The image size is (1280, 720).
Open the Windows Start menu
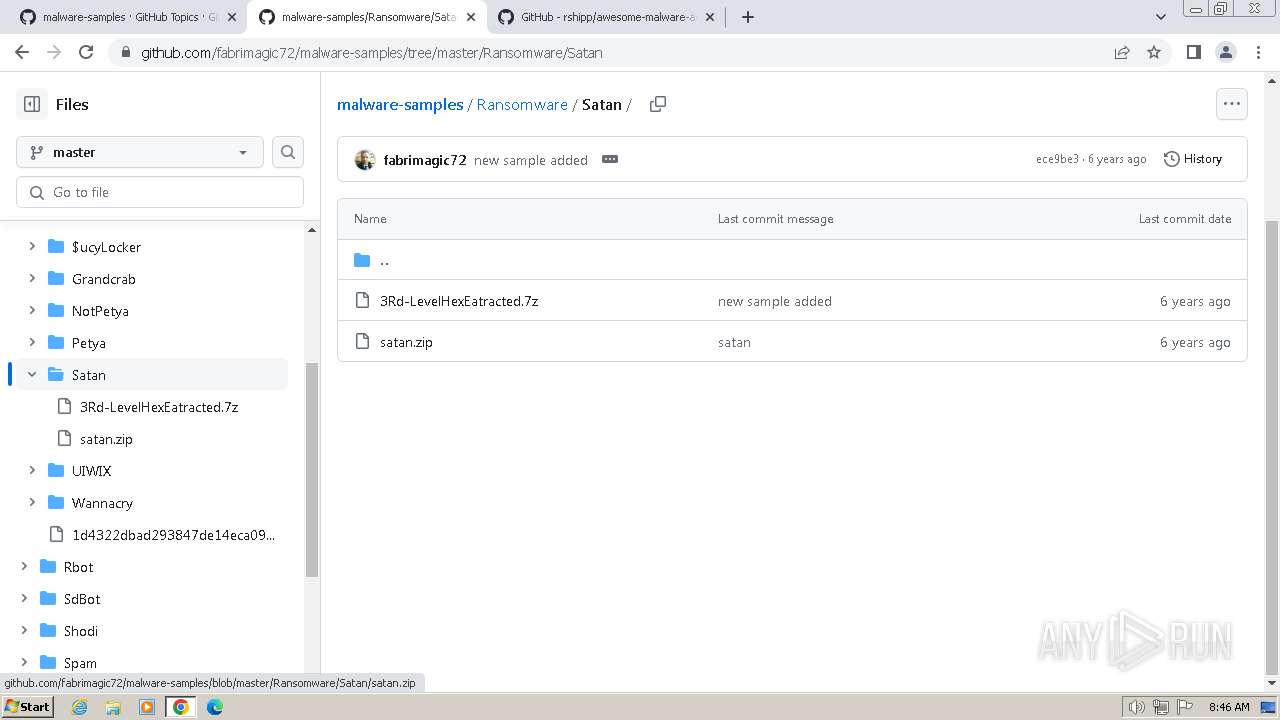(x=27, y=707)
